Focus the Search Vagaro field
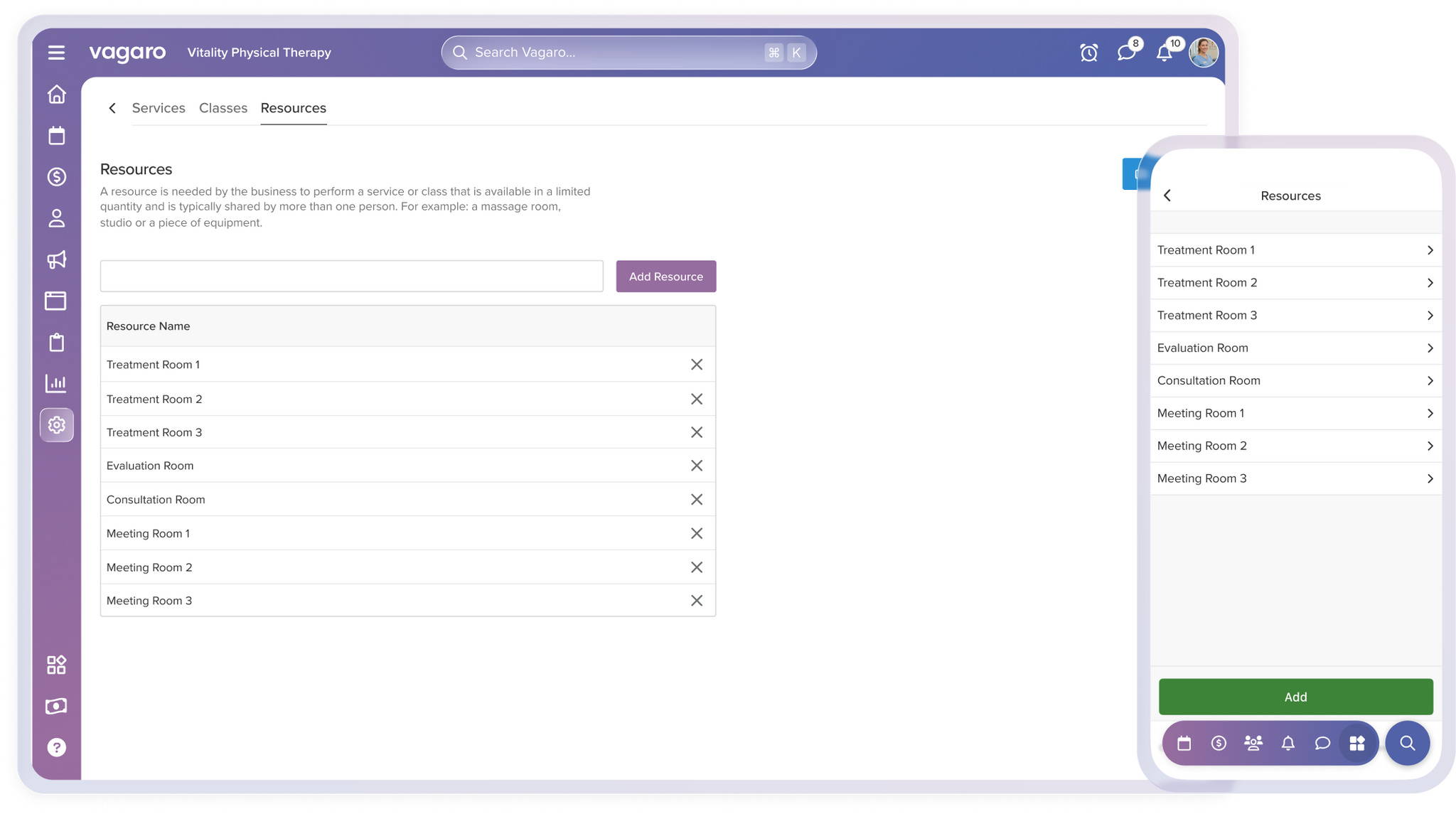The height and width of the screenshot is (814, 1456). click(x=628, y=53)
